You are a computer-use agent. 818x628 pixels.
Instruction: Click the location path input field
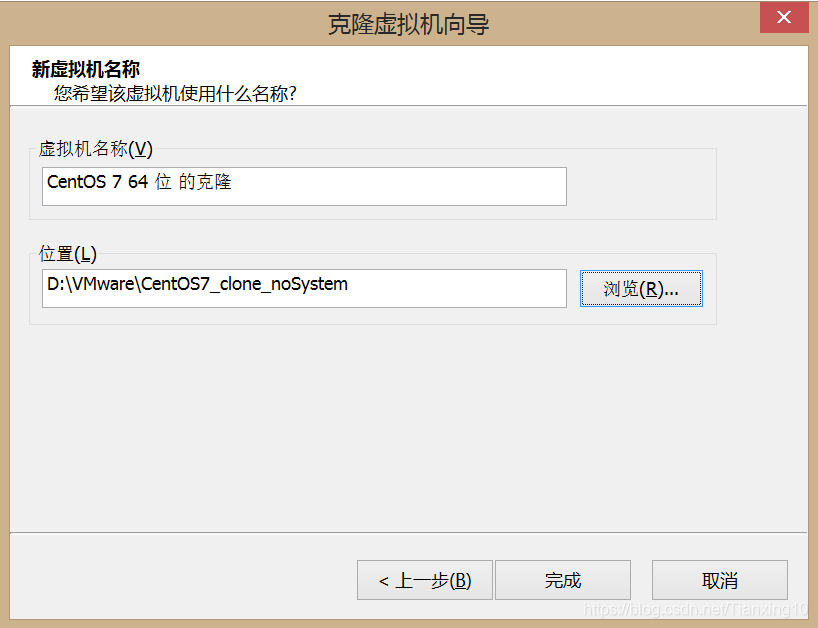coord(304,288)
